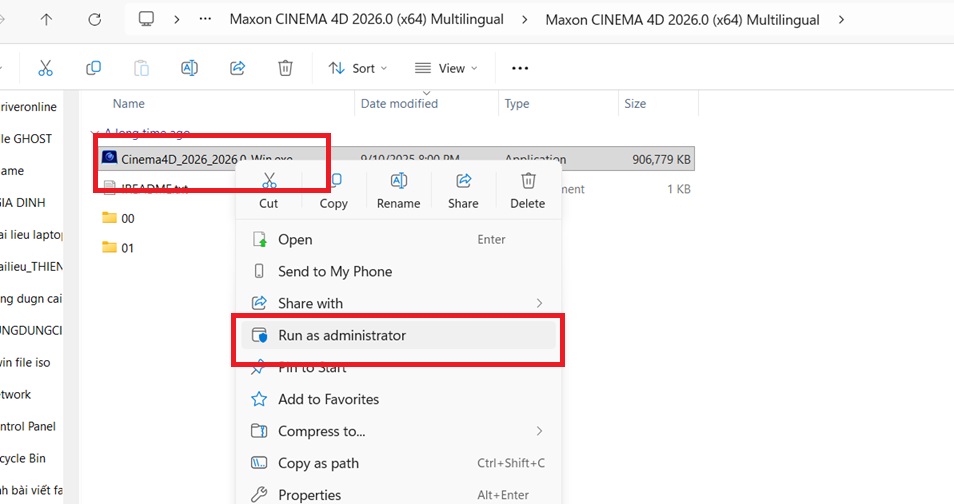Select the 'win file iso' sidebar item
Image resolution: width=954 pixels, height=504 pixels.
(x=26, y=362)
